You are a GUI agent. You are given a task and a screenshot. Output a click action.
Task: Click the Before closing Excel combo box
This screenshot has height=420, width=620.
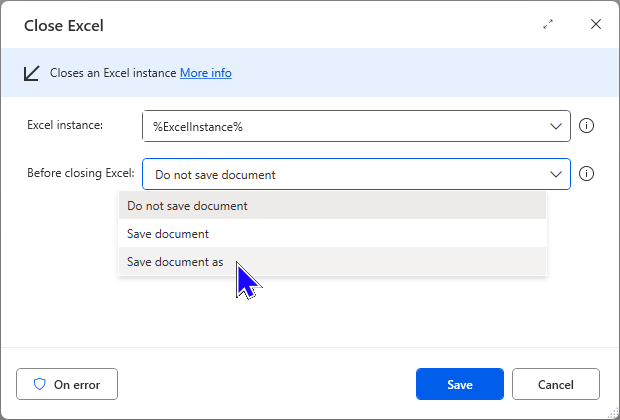click(356, 174)
